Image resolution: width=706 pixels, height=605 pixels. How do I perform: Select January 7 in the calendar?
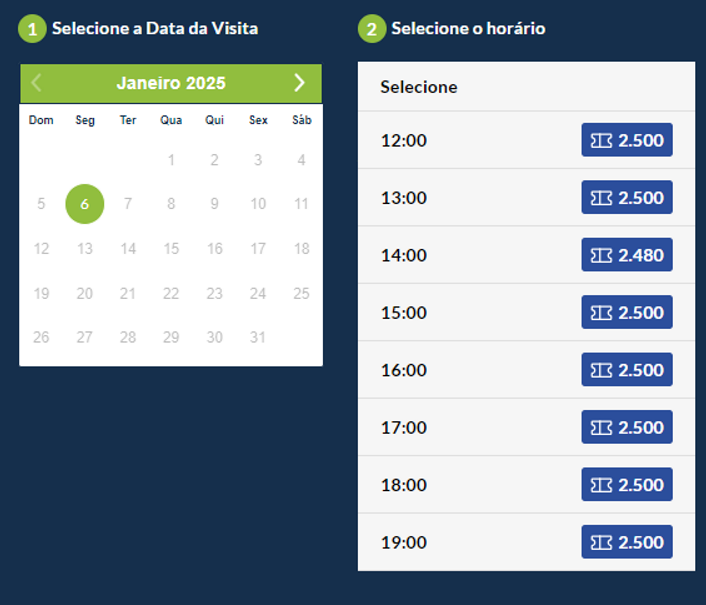[x=128, y=204]
